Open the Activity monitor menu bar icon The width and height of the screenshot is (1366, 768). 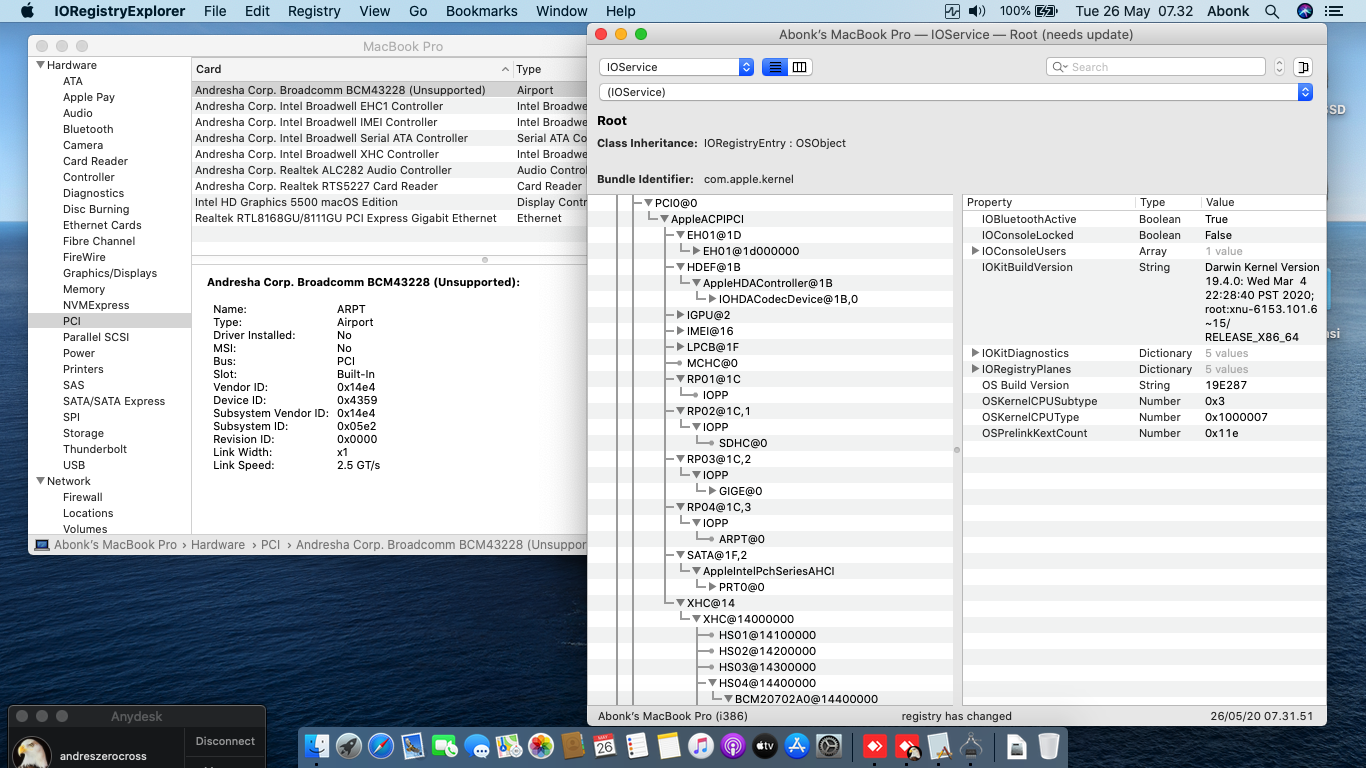click(x=952, y=11)
